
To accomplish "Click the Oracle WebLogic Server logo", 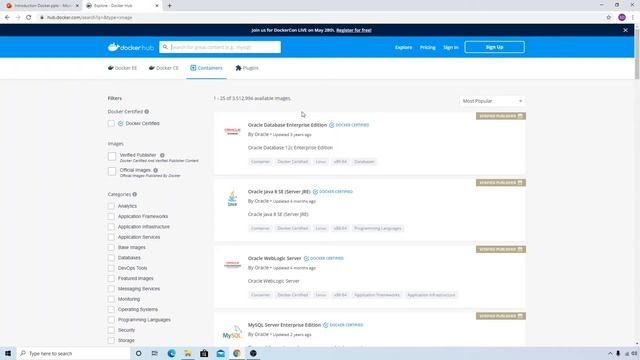I will point(232,264).
